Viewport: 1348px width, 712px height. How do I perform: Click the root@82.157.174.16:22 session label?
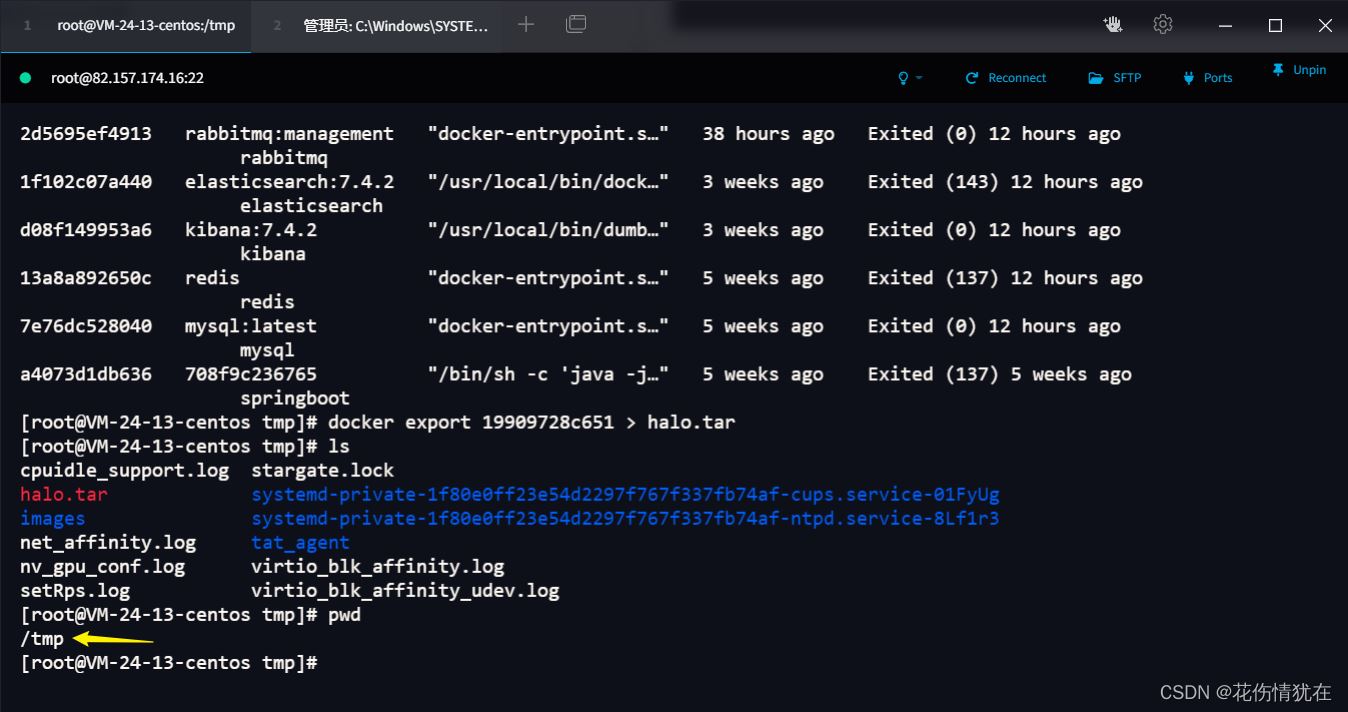pyautogui.click(x=127, y=78)
